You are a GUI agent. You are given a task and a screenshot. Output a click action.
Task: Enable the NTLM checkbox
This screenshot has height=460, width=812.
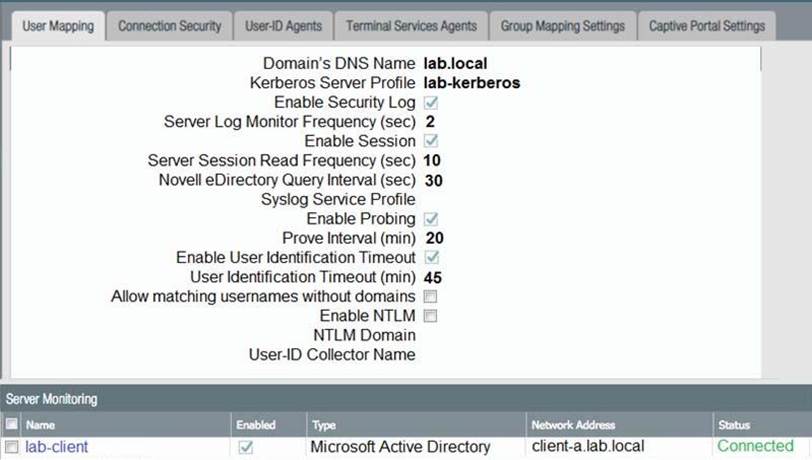[x=431, y=316]
